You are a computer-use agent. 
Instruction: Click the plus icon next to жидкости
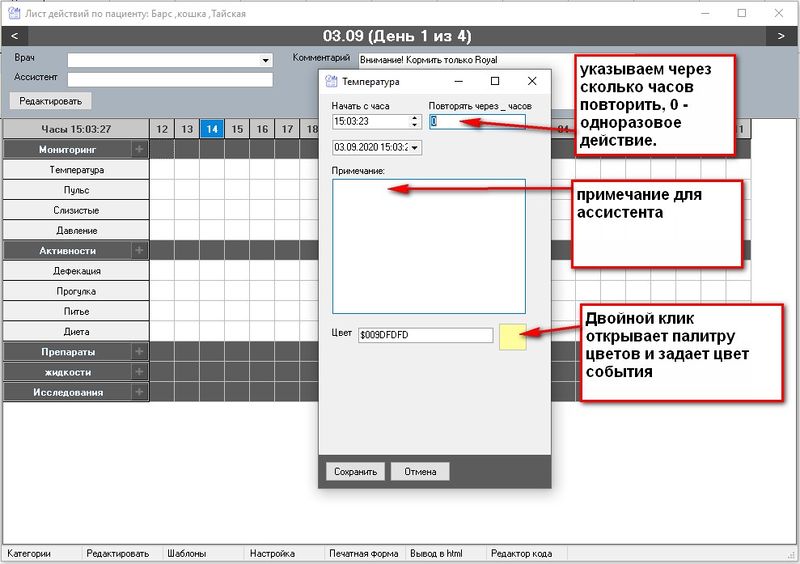(139, 371)
